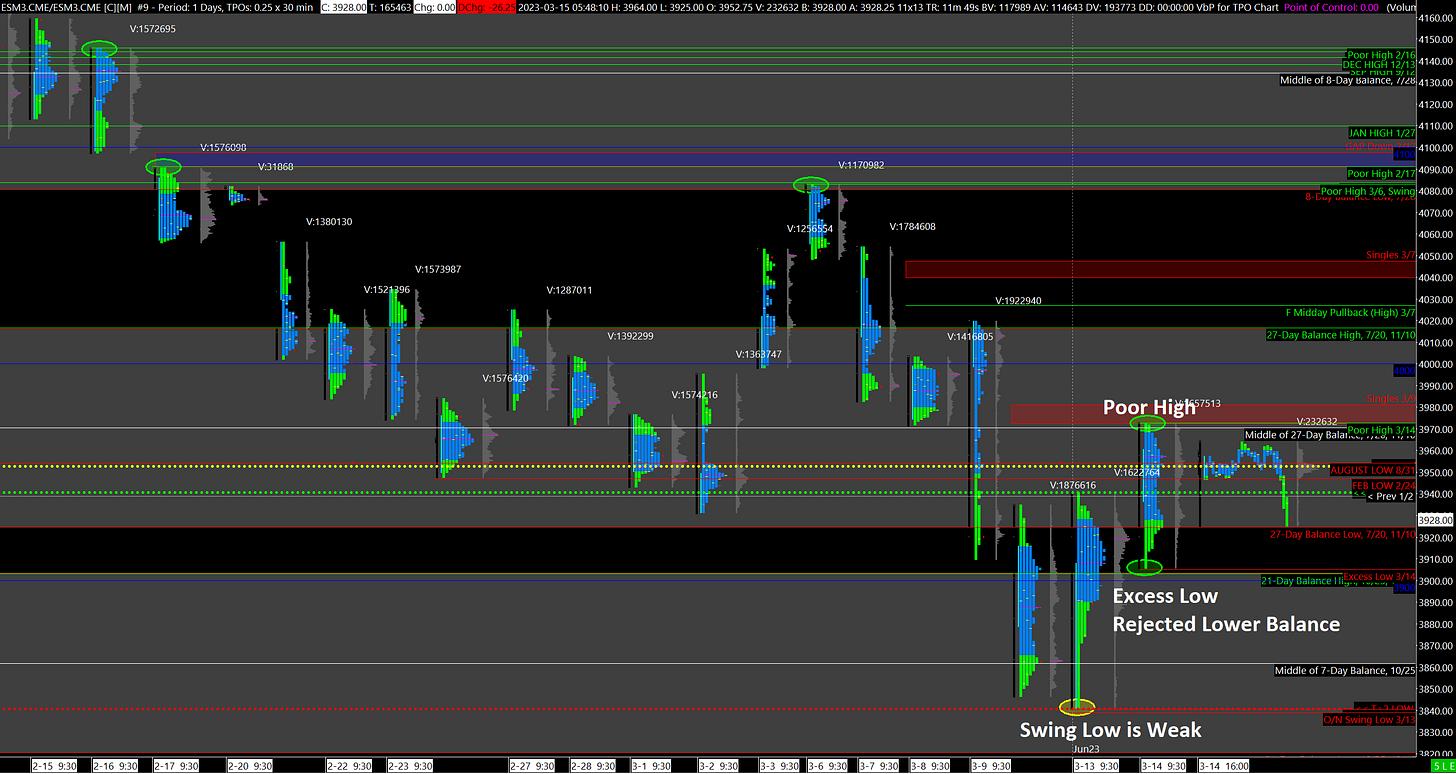Click the V:1784608 volume label
1456x774 pixels.
click(913, 227)
